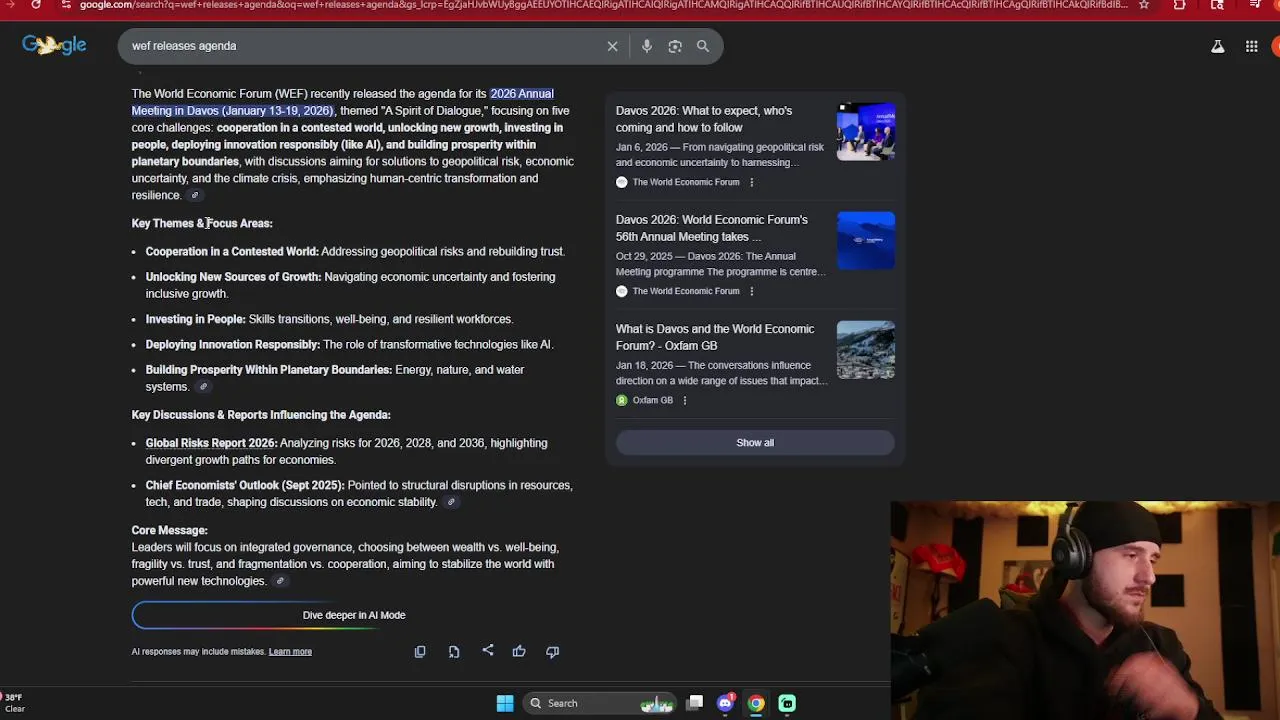
Task: Give thumbs up to the AI overview
Action: tap(519, 651)
